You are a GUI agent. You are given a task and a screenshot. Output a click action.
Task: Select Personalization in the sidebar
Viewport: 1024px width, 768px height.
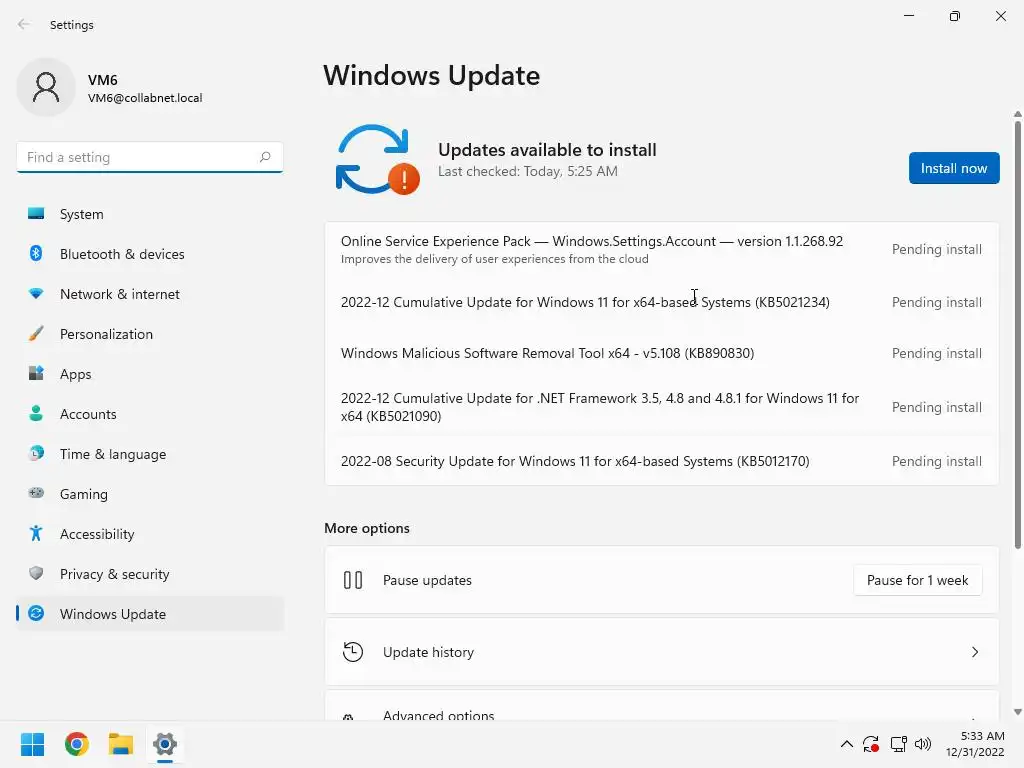[x=150, y=334]
